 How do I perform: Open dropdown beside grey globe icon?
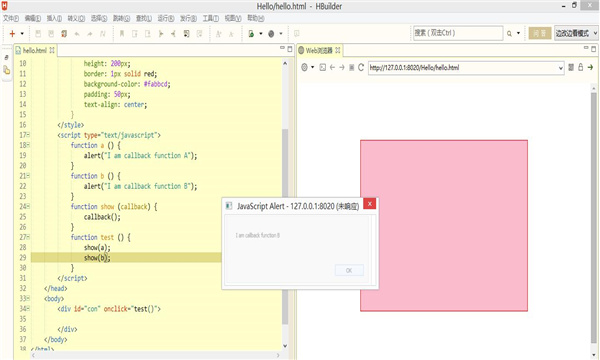click(280, 34)
